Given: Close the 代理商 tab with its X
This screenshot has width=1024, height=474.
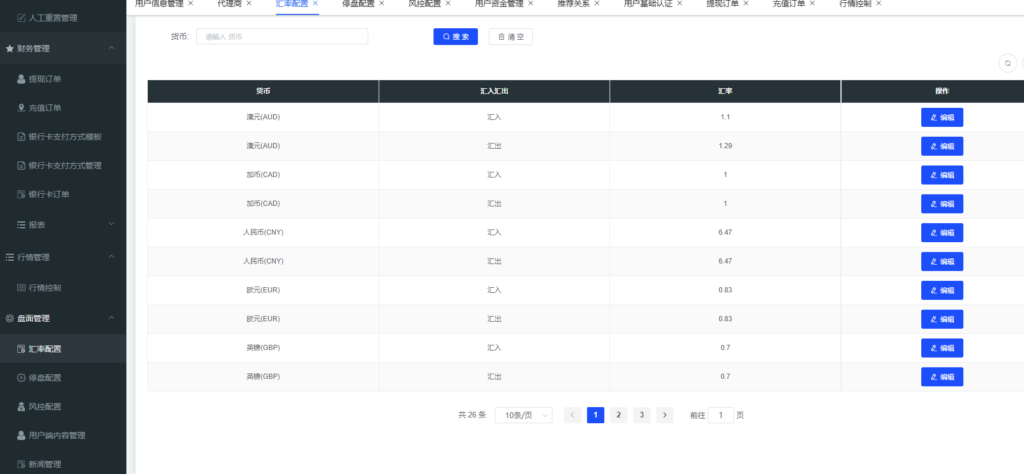Looking at the screenshot, I should pos(249,3).
